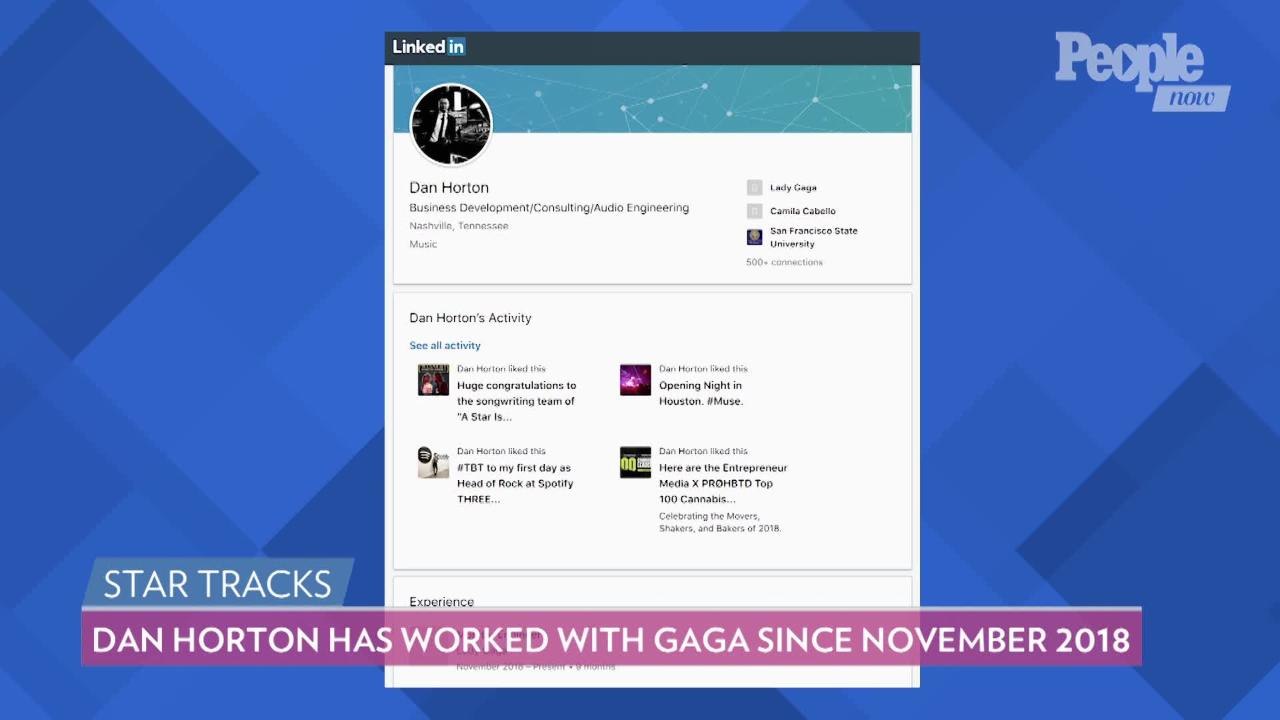Viewport: 1280px width, 720px height.
Task: Click the Nashville, Tennessee location text
Action: 459,226
